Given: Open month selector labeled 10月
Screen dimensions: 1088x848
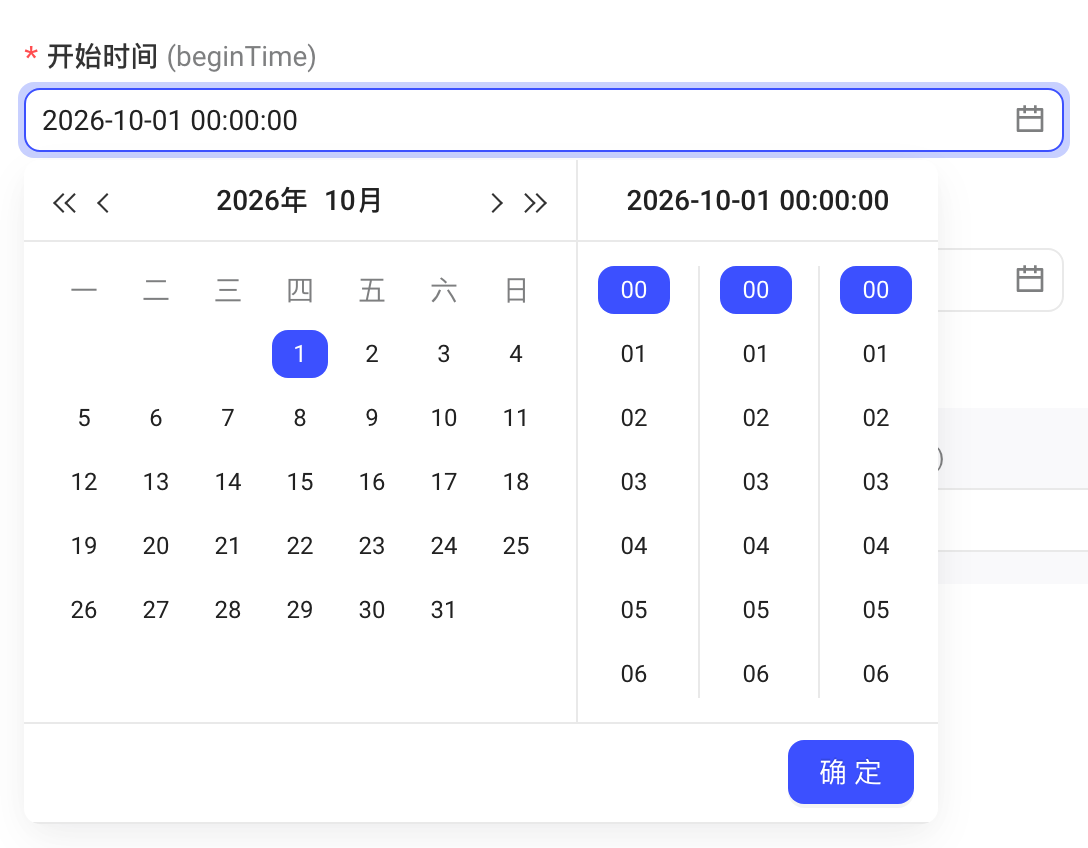Looking at the screenshot, I should (353, 201).
